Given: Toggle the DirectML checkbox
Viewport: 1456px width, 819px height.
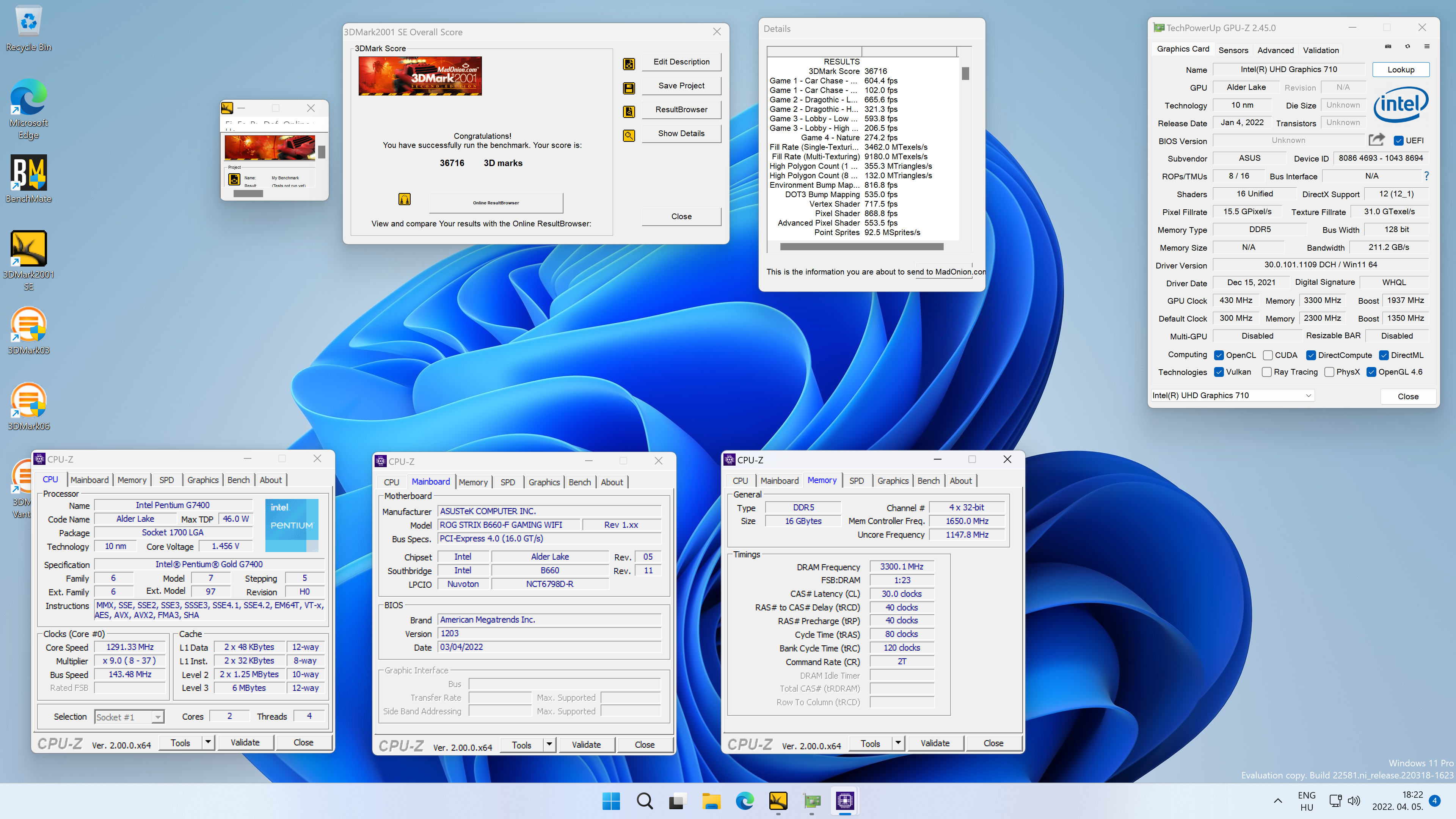Looking at the screenshot, I should (1384, 355).
